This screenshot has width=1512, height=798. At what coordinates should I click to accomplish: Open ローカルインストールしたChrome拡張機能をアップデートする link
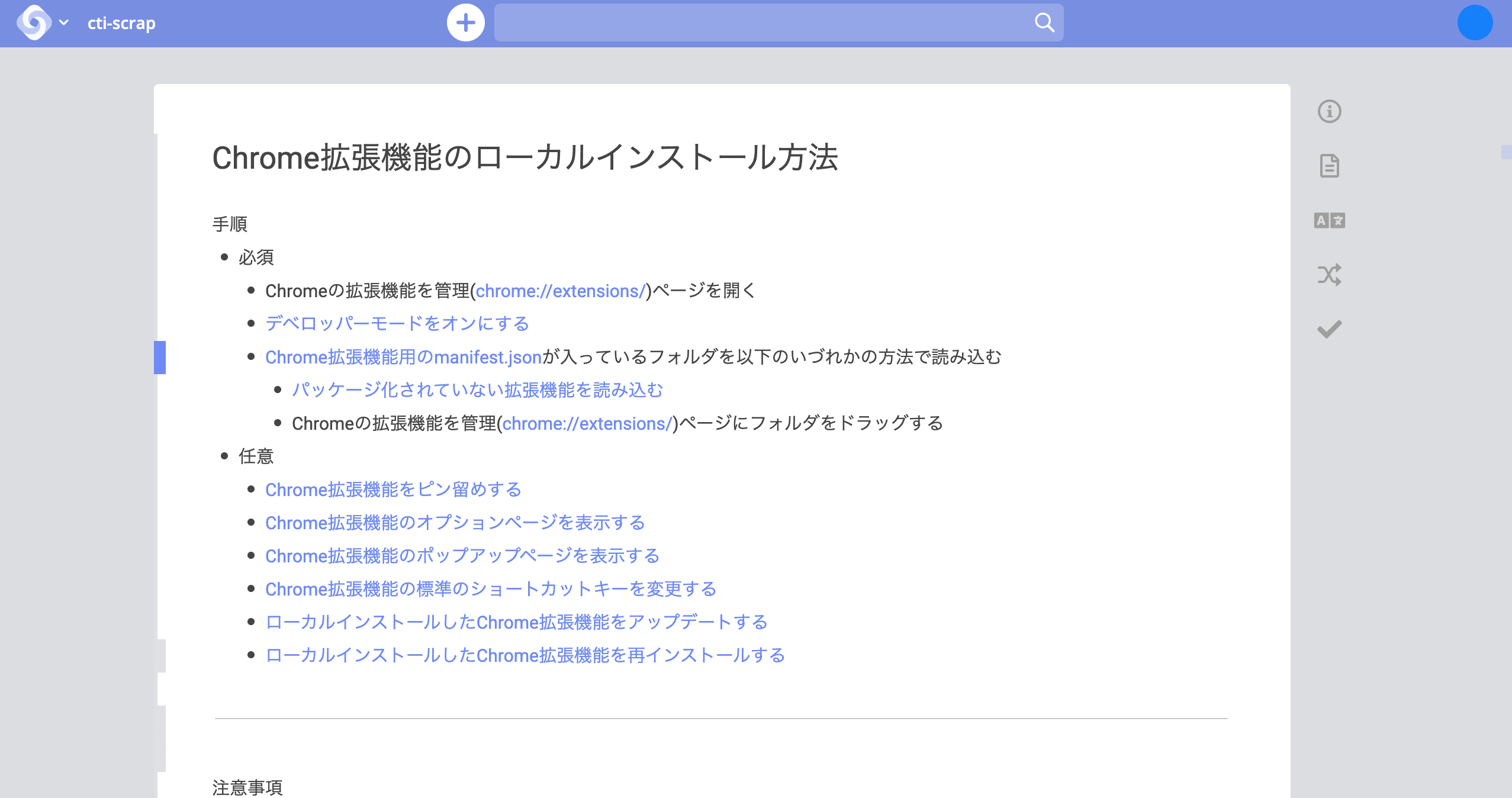516,622
